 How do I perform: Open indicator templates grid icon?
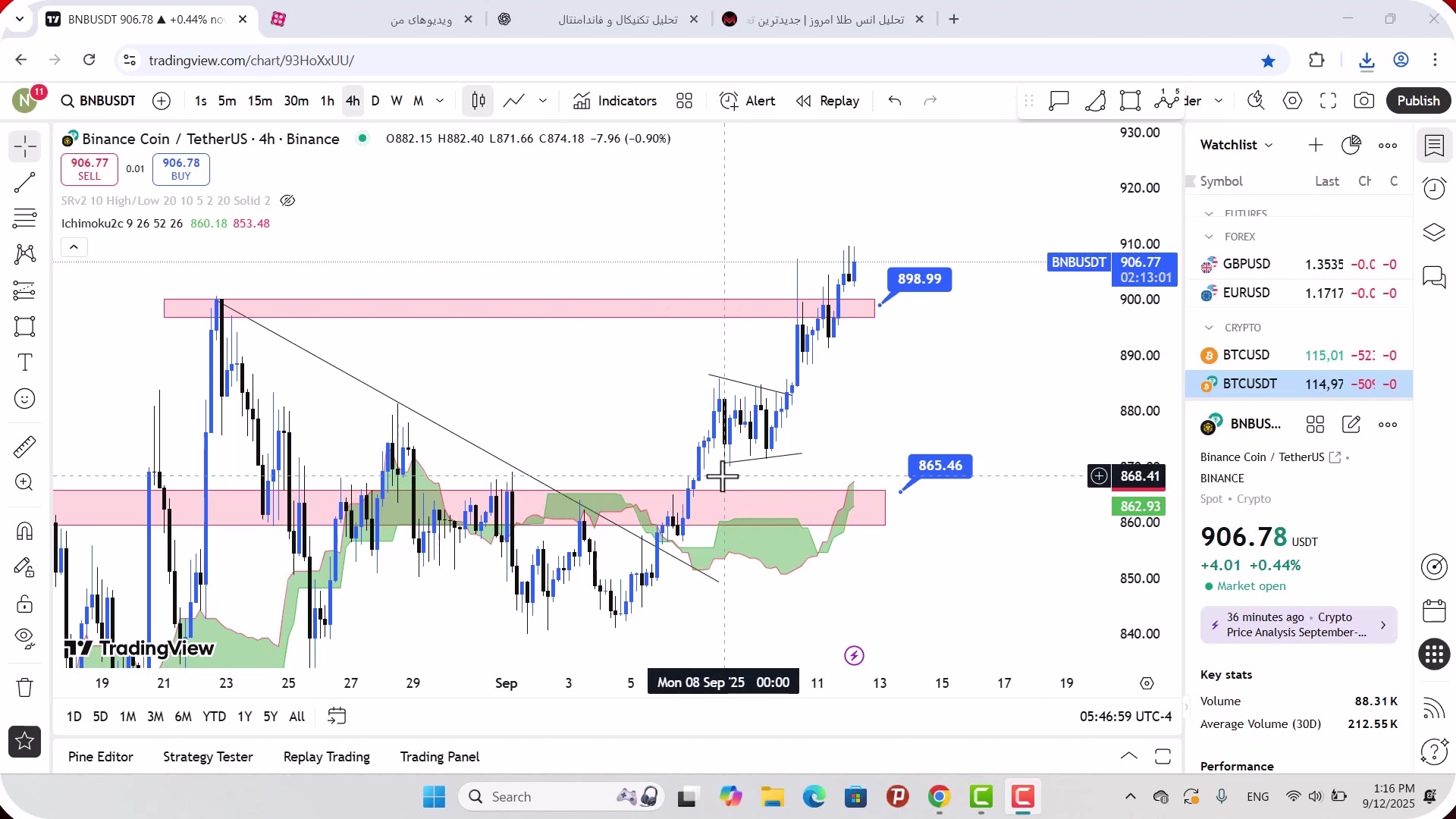pos(685,101)
